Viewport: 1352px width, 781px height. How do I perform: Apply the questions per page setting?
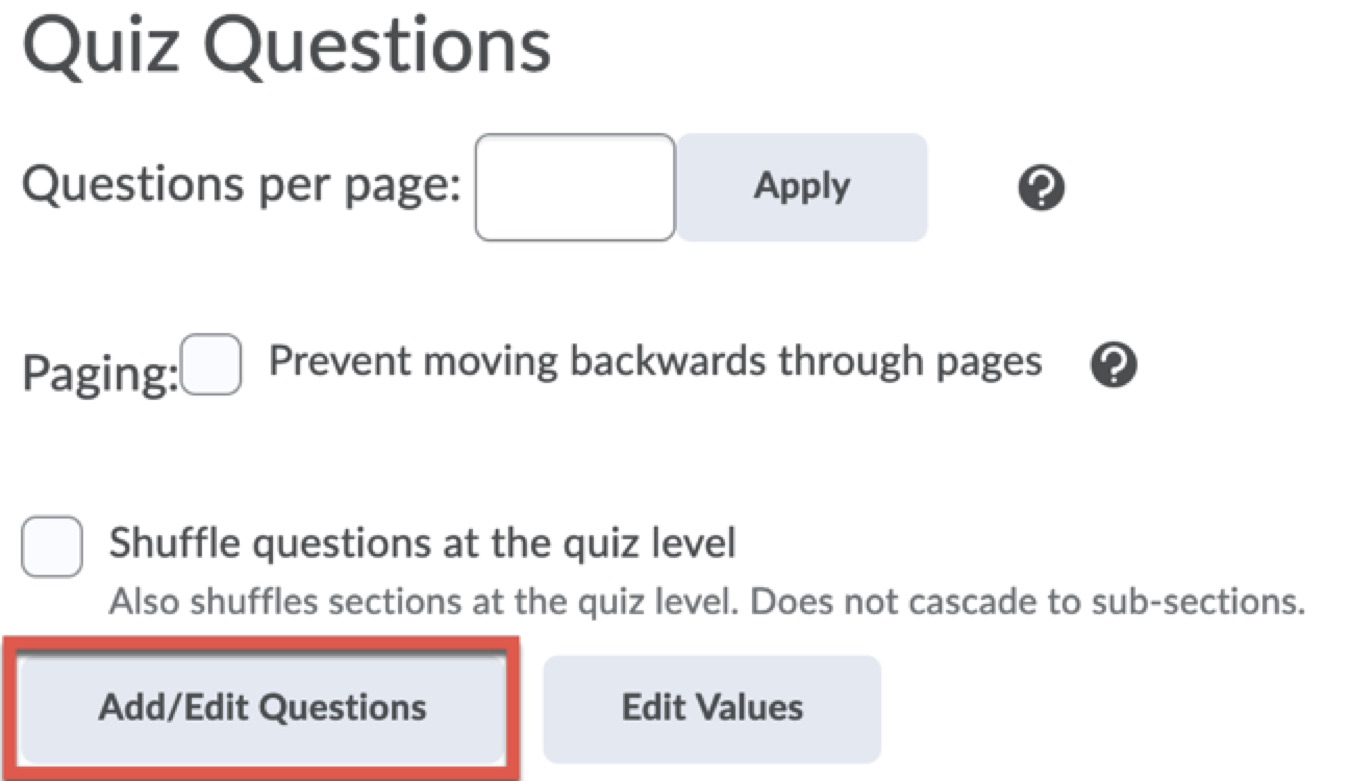802,187
